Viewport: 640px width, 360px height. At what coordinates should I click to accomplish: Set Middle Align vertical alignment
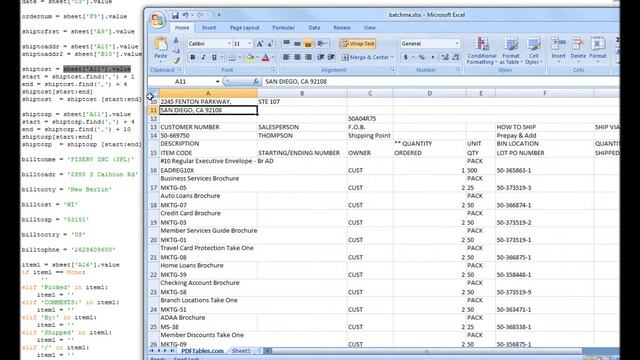(297, 43)
